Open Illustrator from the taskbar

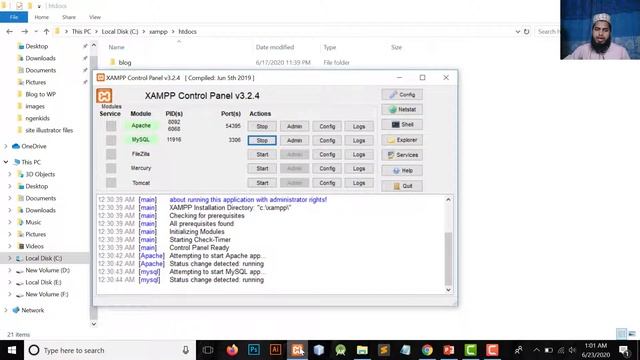(275, 350)
